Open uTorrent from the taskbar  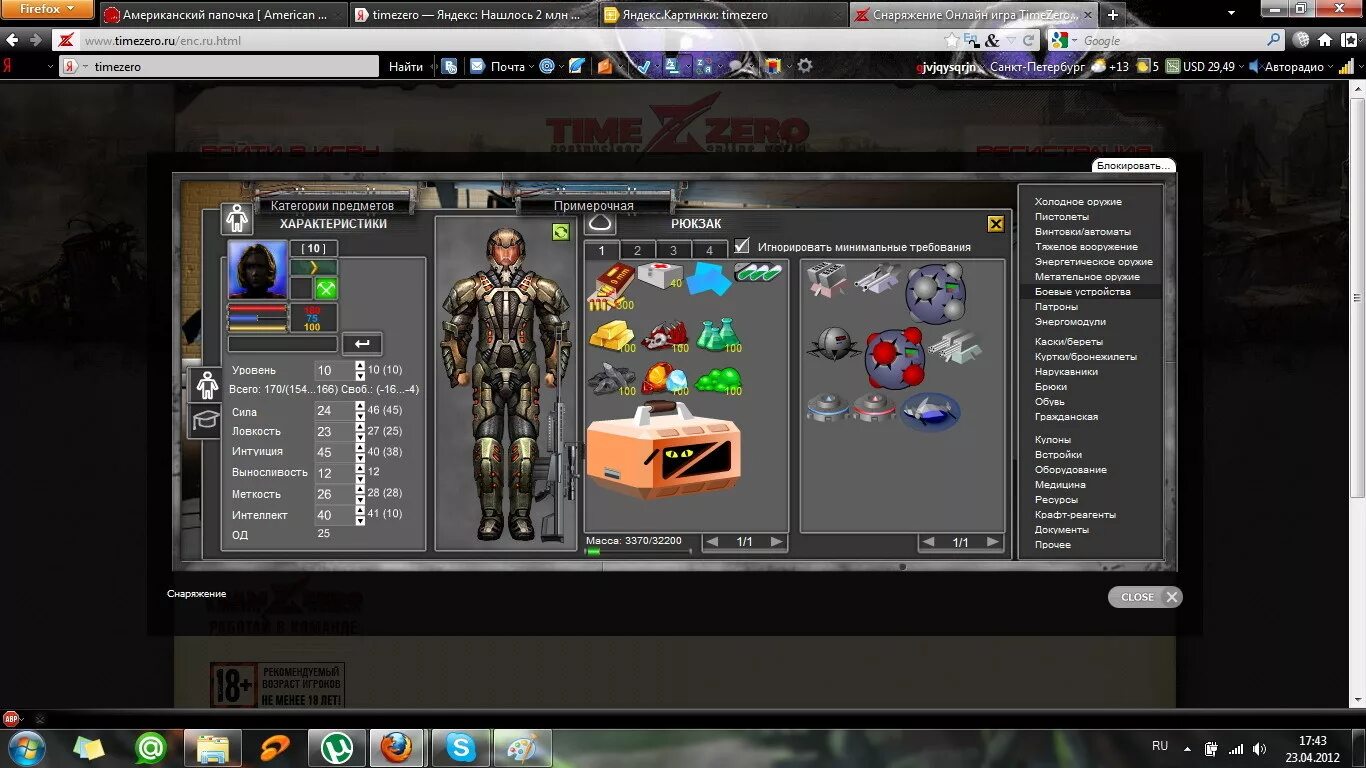coord(336,747)
